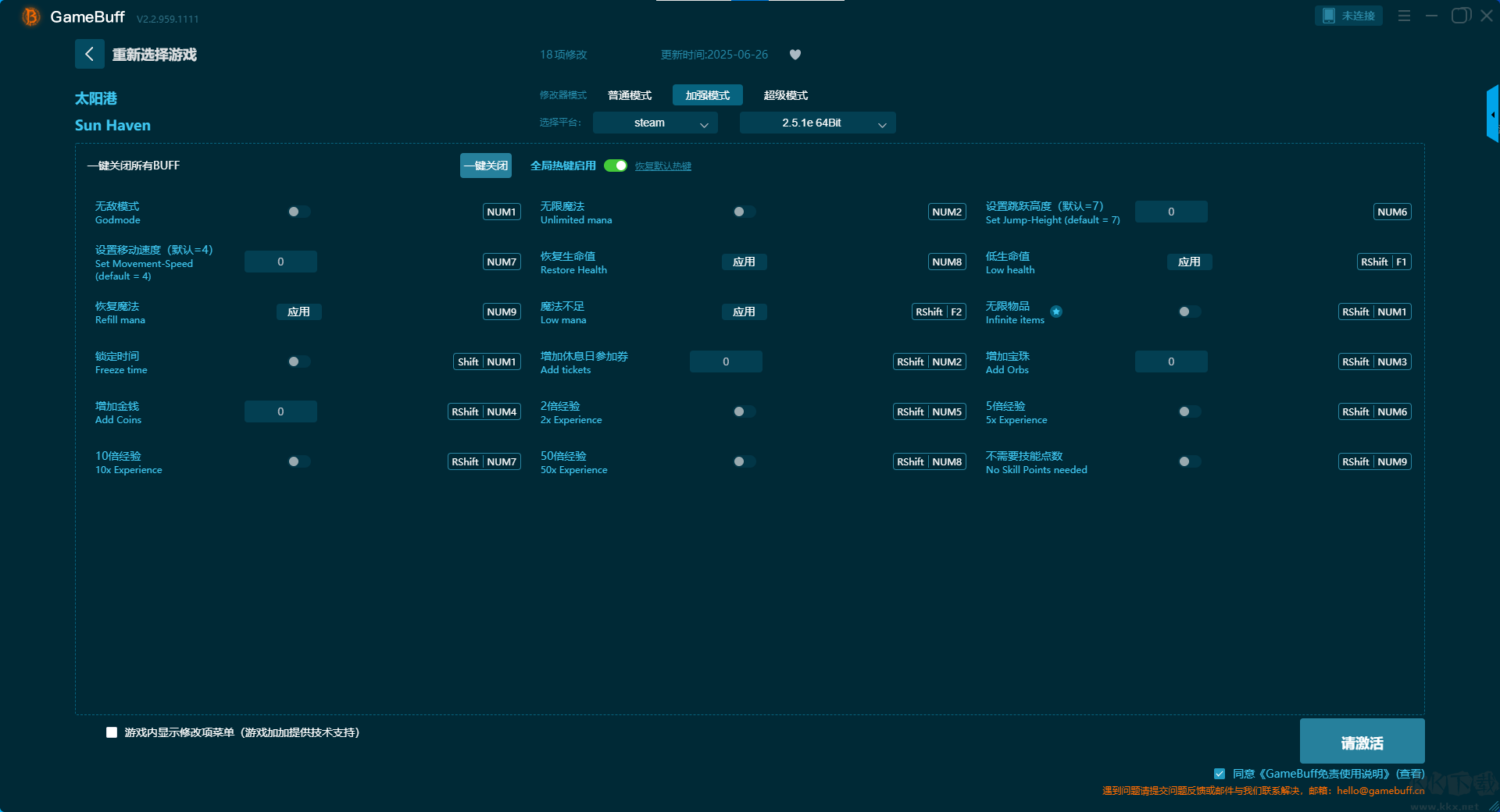Click the NUM2 hotkey for Unlimited mana
Image resolution: width=1500 pixels, height=812 pixels.
tap(947, 212)
